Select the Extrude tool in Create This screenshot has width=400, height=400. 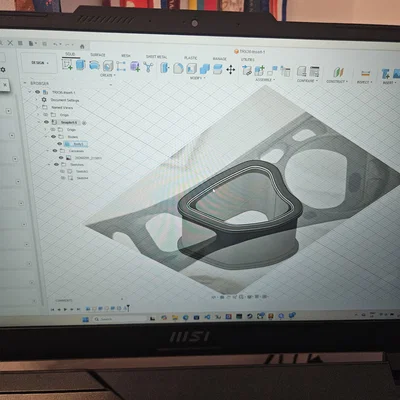(x=81, y=65)
